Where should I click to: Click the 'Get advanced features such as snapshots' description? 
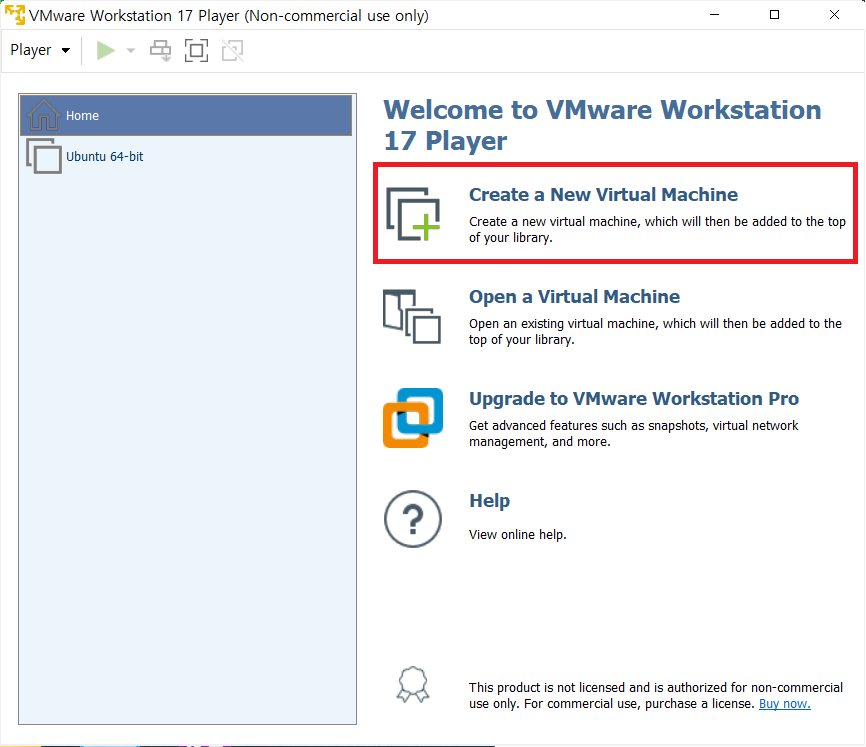[x=633, y=433]
